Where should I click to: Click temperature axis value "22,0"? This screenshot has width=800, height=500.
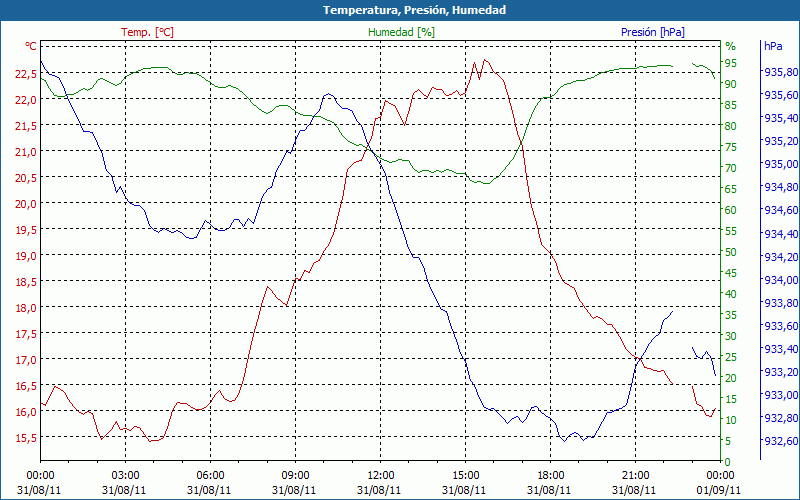(x=26, y=100)
